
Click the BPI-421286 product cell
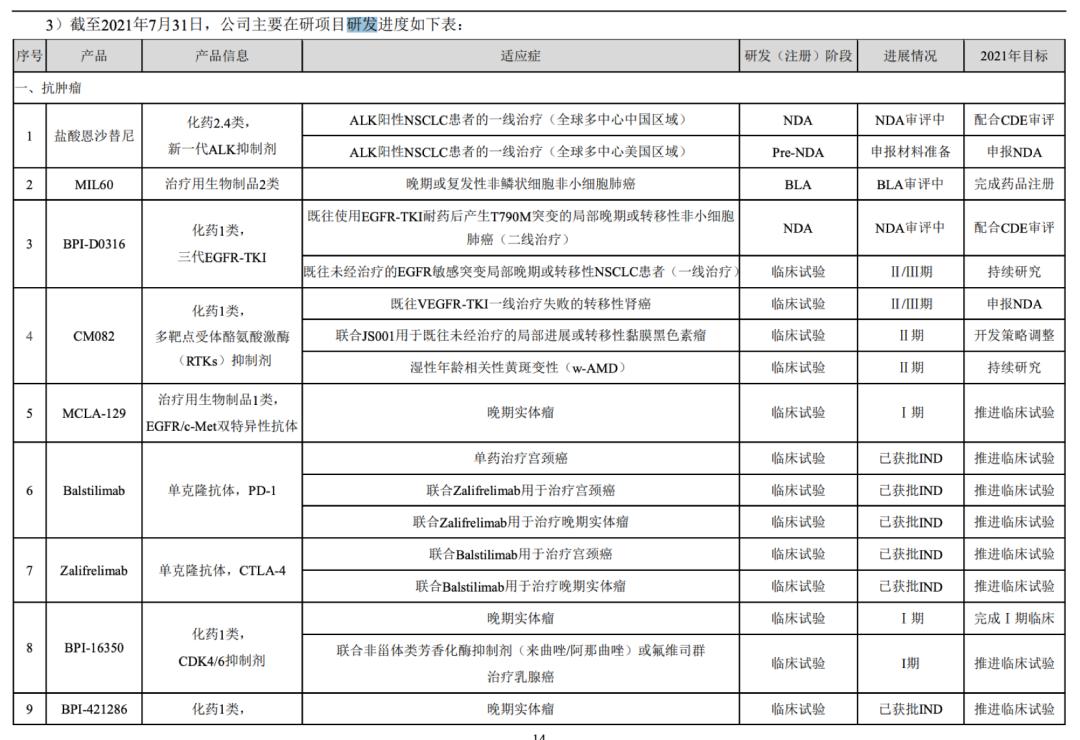87,710
